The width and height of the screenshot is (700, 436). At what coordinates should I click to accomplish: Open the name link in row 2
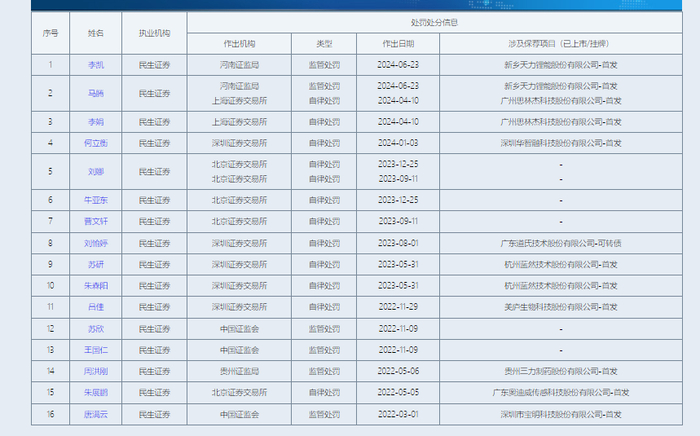96,93
